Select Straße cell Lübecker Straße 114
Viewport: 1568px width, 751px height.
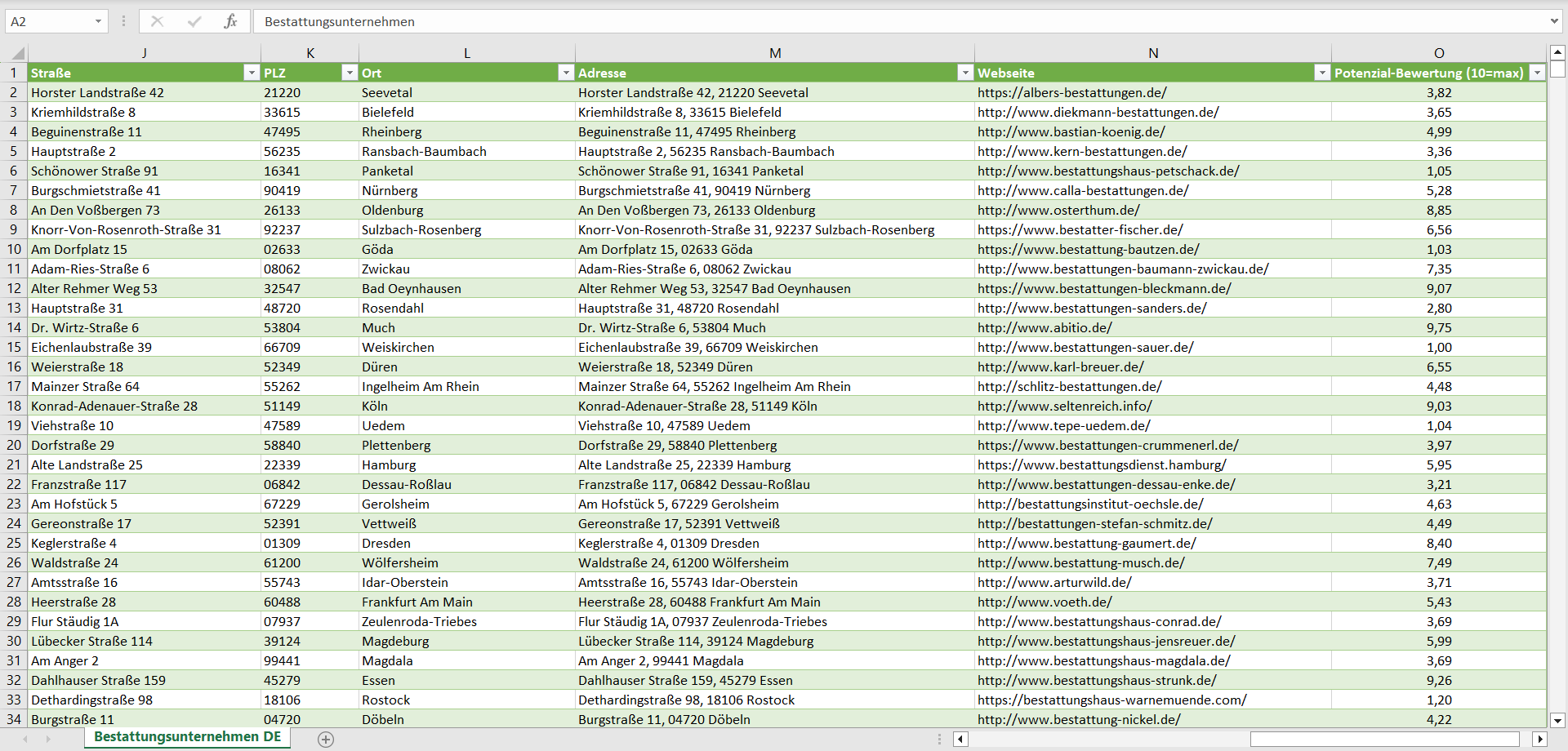coord(145,641)
